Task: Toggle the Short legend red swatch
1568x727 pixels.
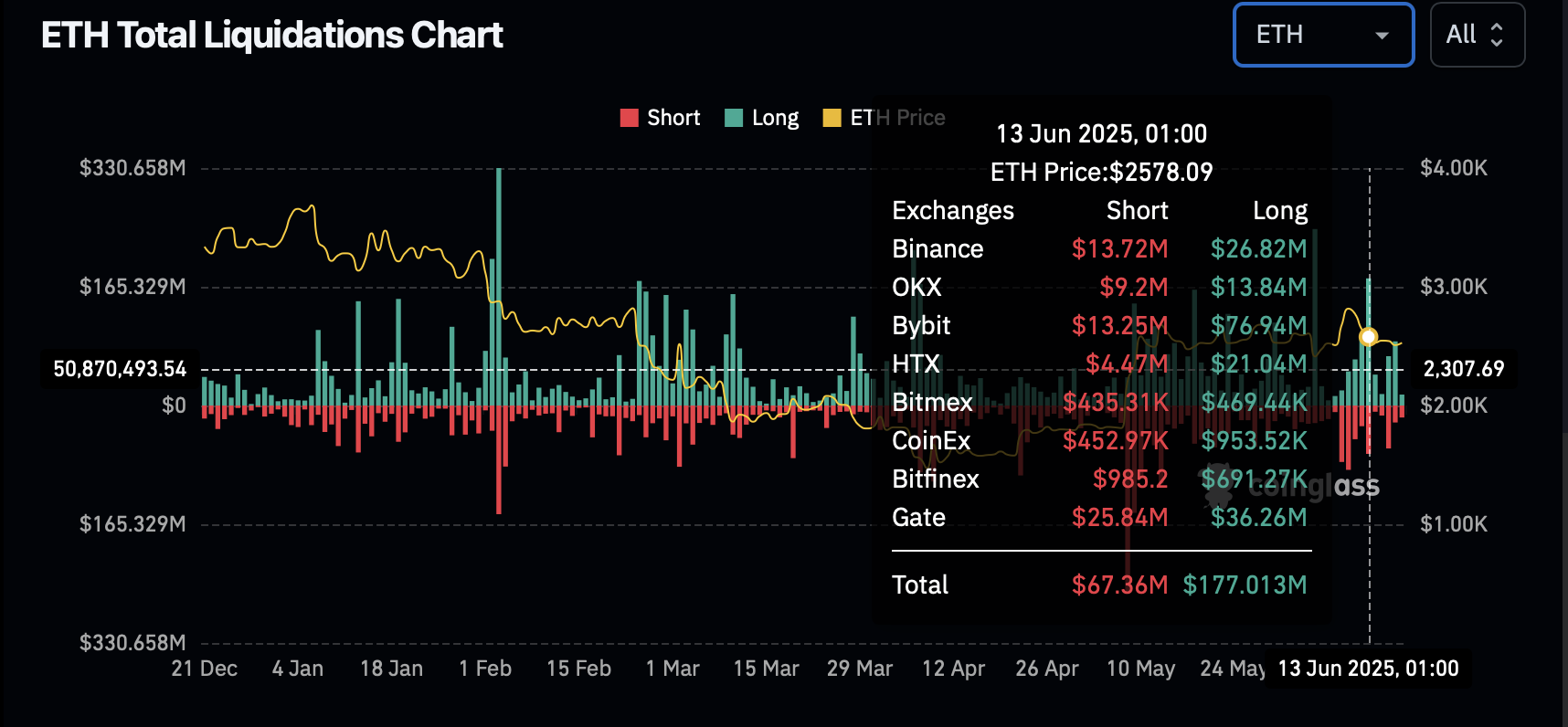Action: point(629,118)
